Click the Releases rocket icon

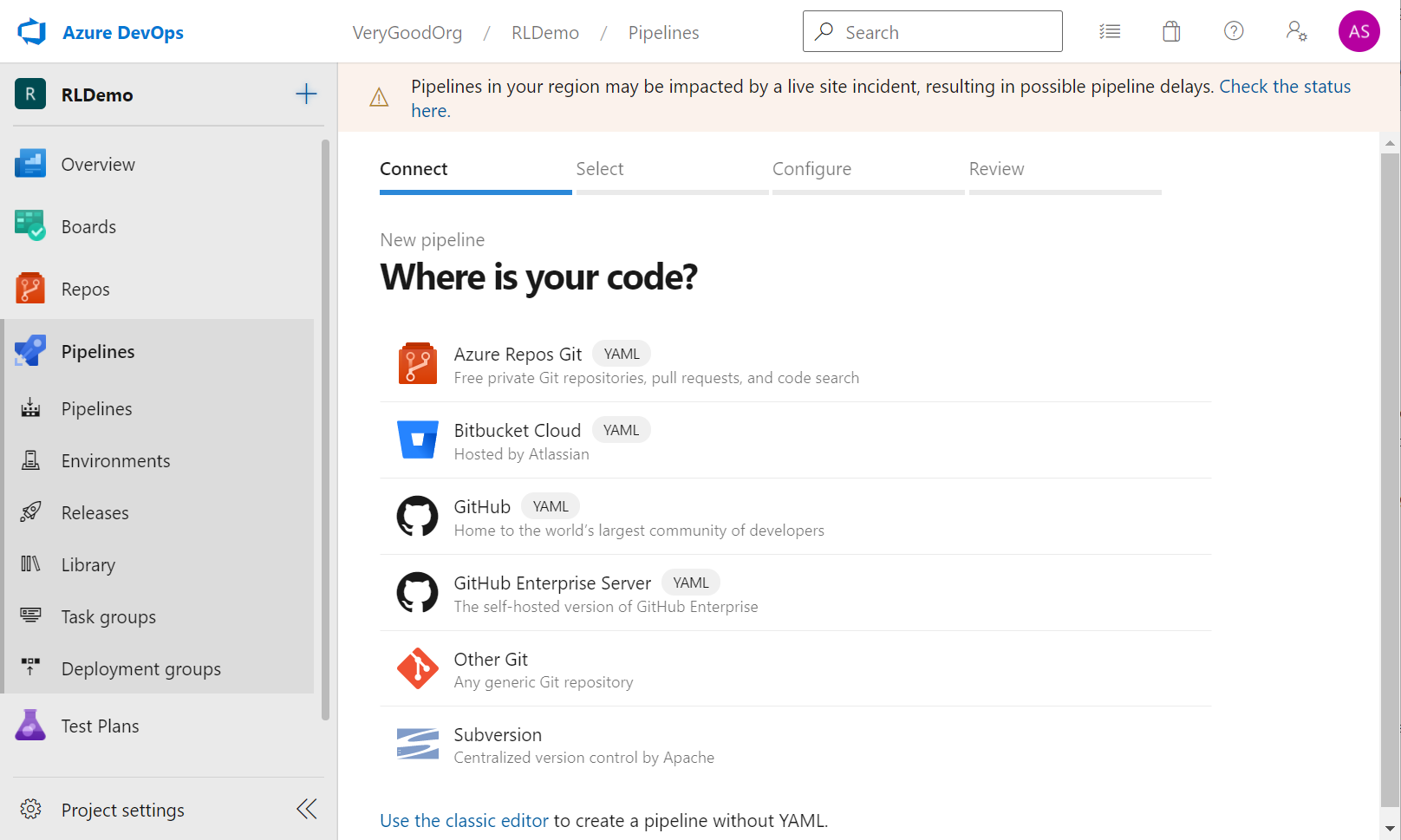point(30,511)
